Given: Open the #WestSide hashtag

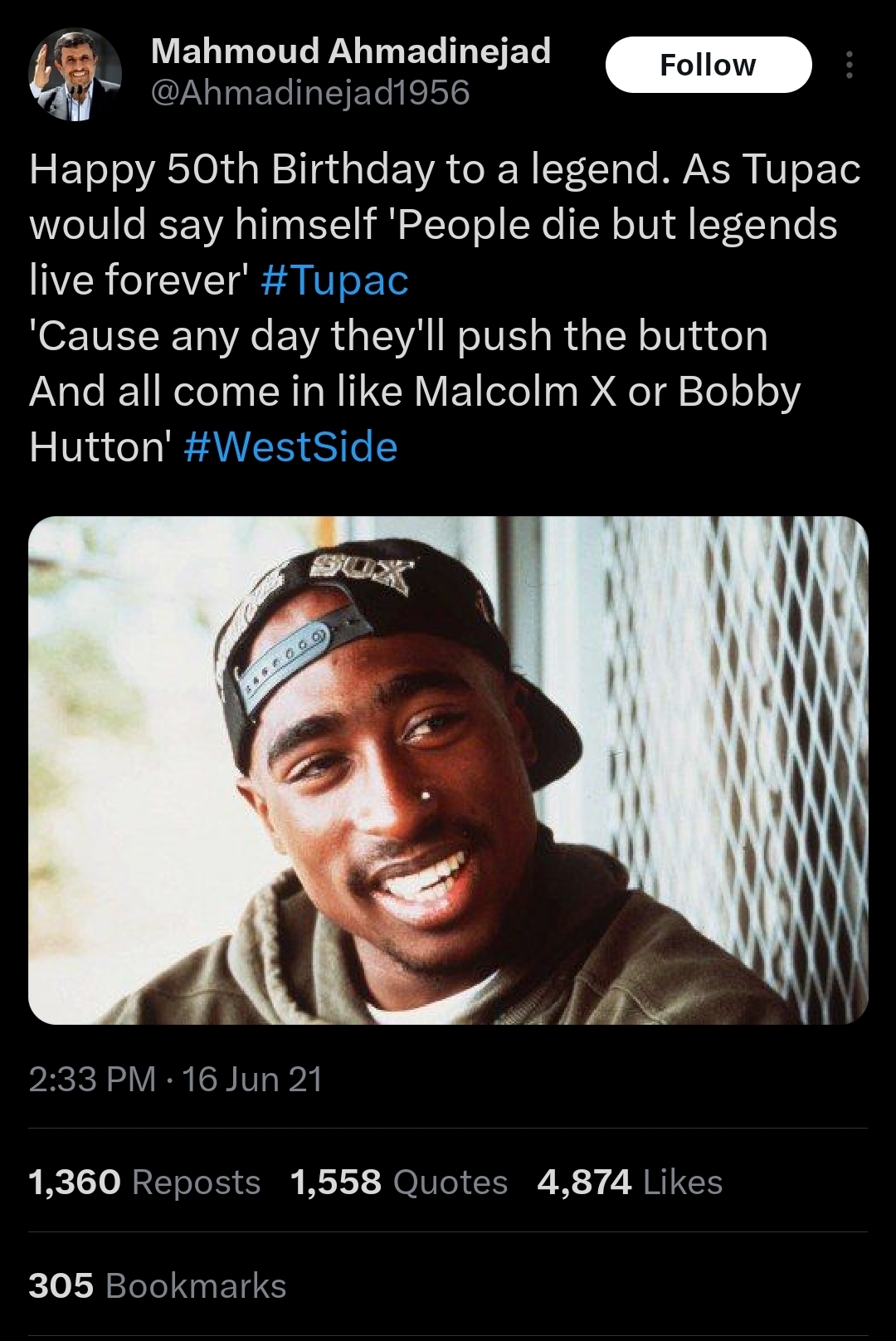Looking at the screenshot, I should (x=290, y=446).
